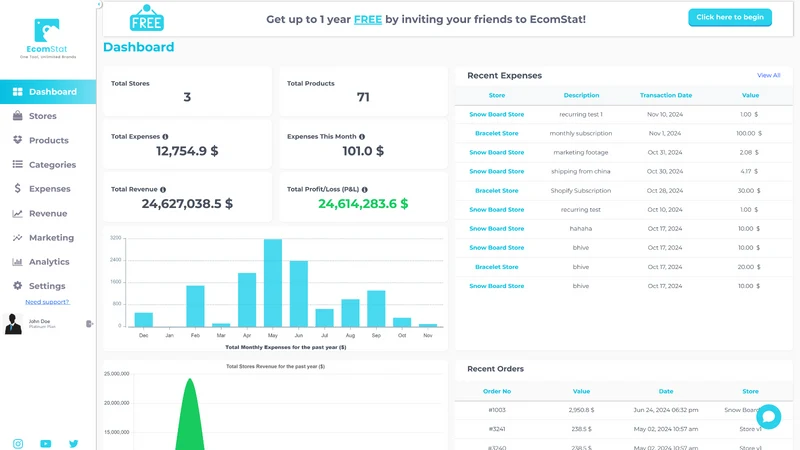Click the FREE tag icon in banner
800x450 pixels.
point(146,18)
